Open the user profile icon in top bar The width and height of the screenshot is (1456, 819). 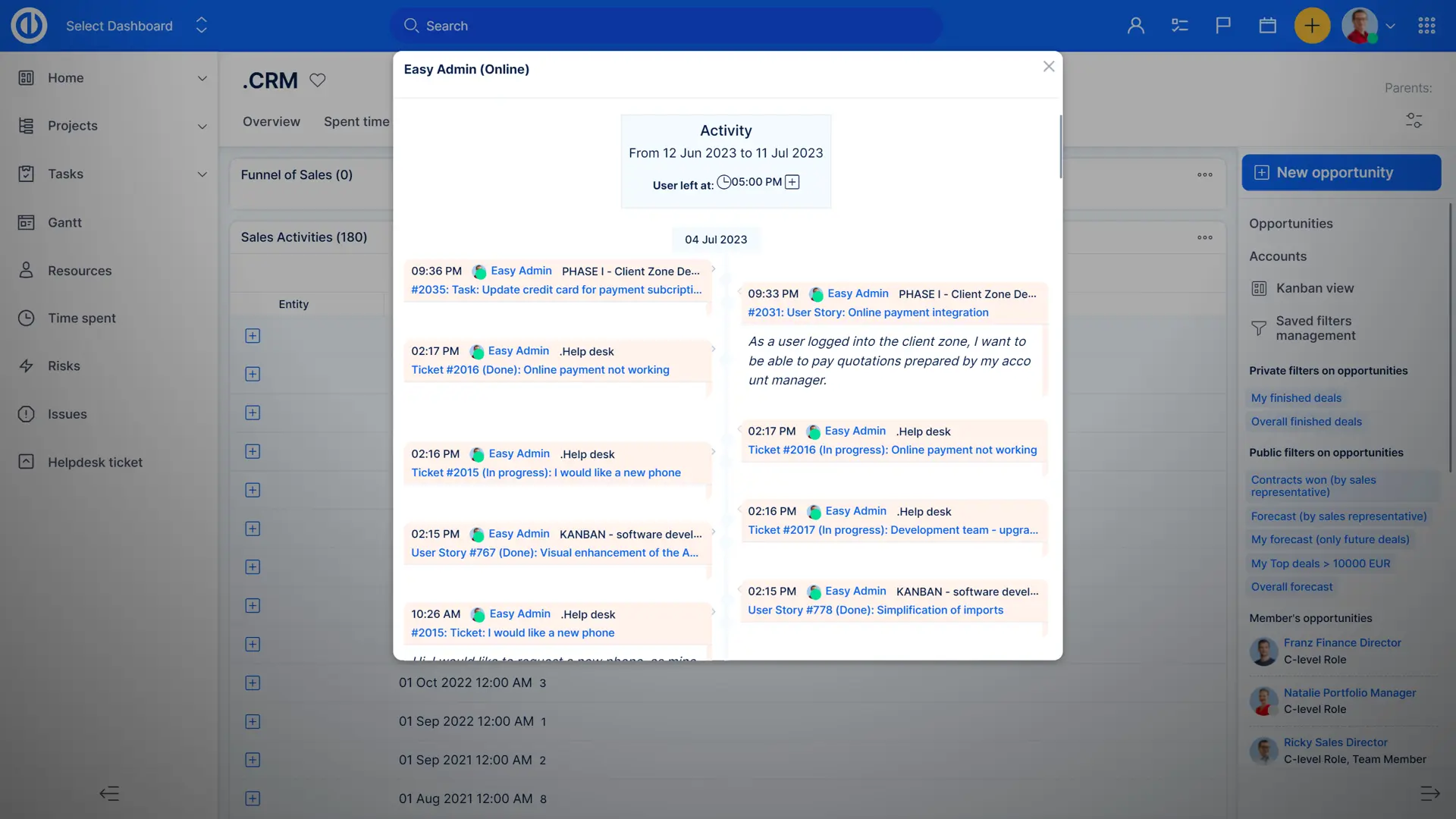point(1135,26)
